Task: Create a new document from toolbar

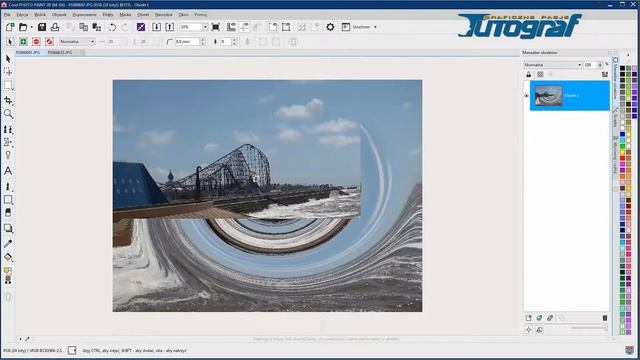Action: (10, 27)
